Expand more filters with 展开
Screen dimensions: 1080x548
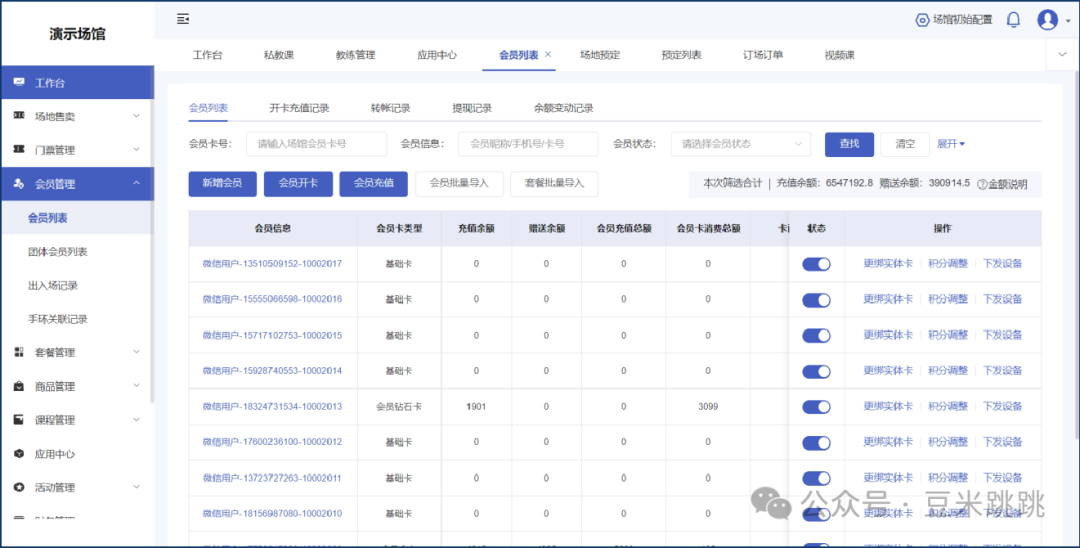pyautogui.click(x=951, y=144)
